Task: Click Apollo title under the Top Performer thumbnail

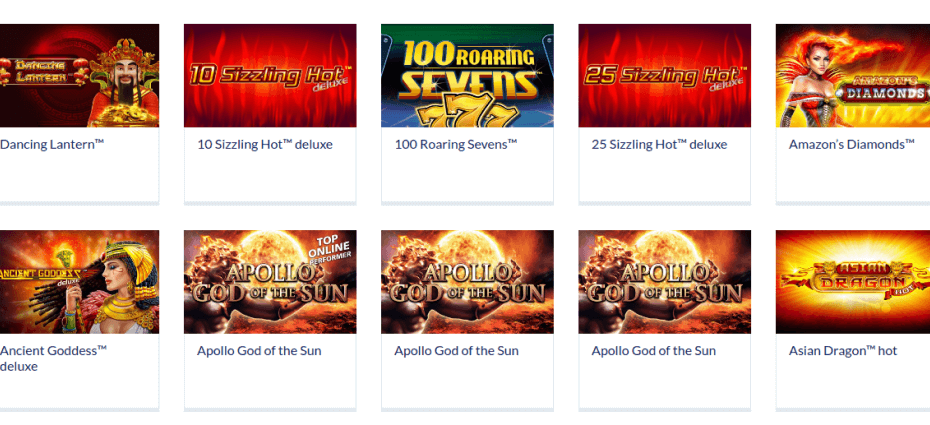Action: click(259, 351)
